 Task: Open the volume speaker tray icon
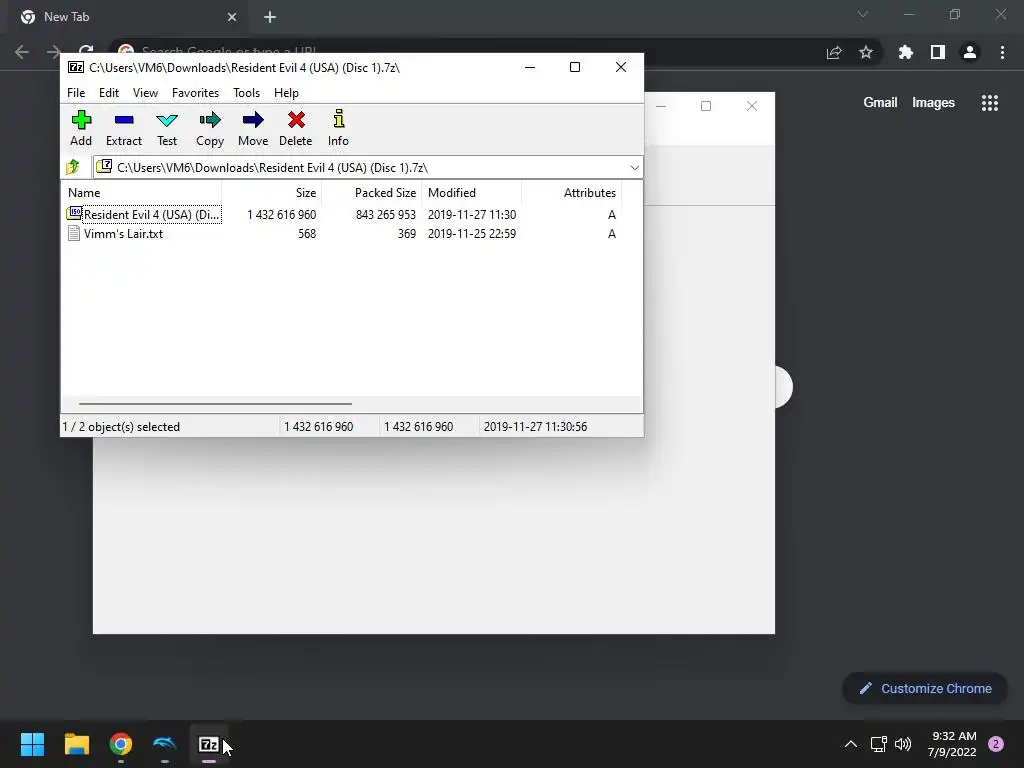903,744
